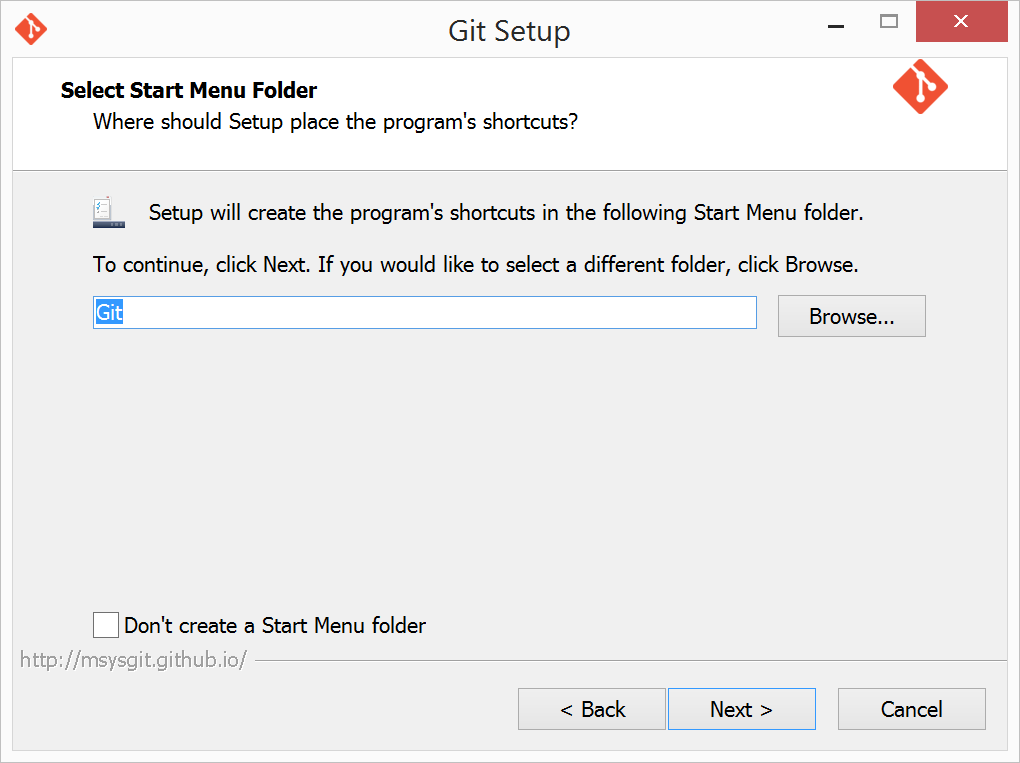
Task: Cancel the Git installation
Action: (911, 709)
